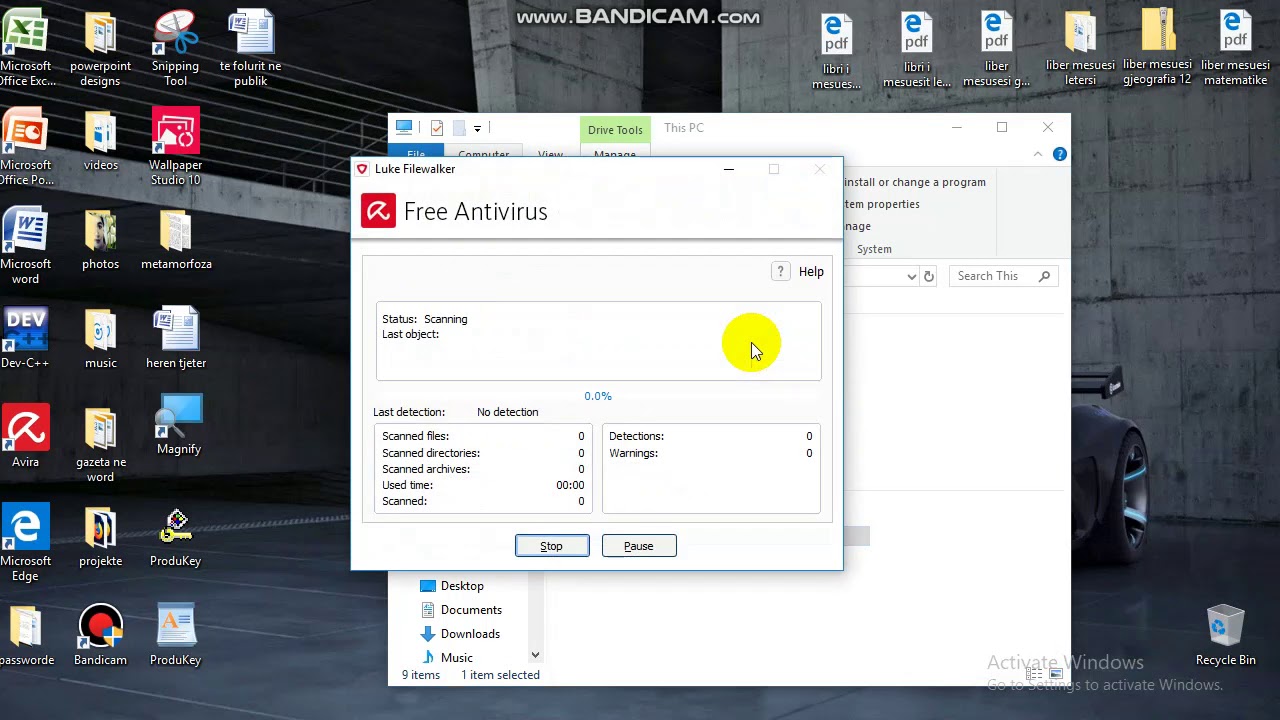This screenshot has height=720, width=1280.
Task: Open powerpoint designs folder
Action: coord(100,47)
